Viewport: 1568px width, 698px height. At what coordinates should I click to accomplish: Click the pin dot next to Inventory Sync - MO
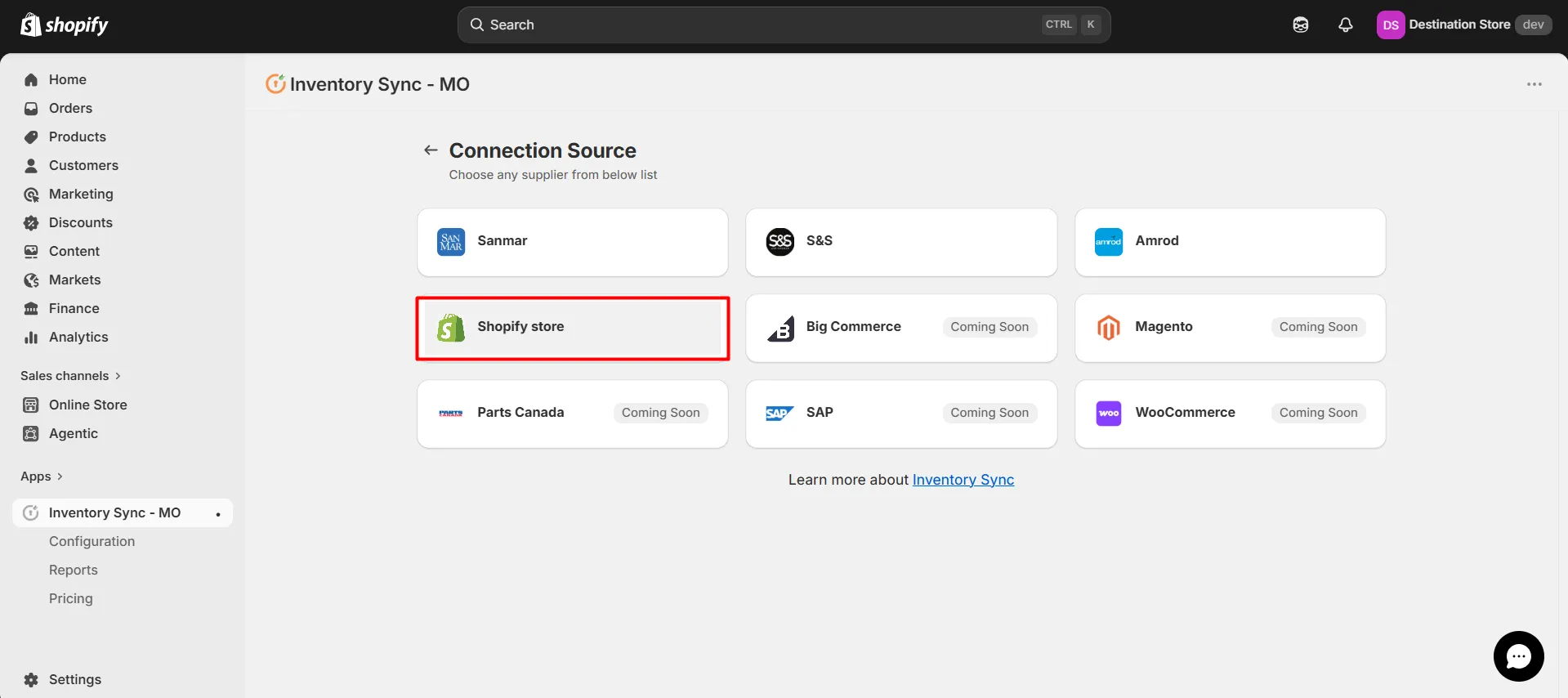pos(218,514)
